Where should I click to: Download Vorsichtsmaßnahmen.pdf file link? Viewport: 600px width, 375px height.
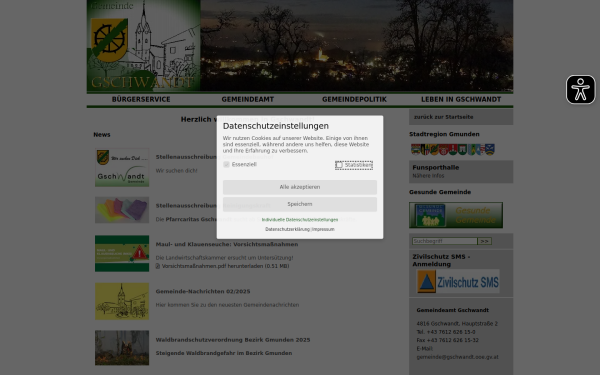(x=225, y=266)
